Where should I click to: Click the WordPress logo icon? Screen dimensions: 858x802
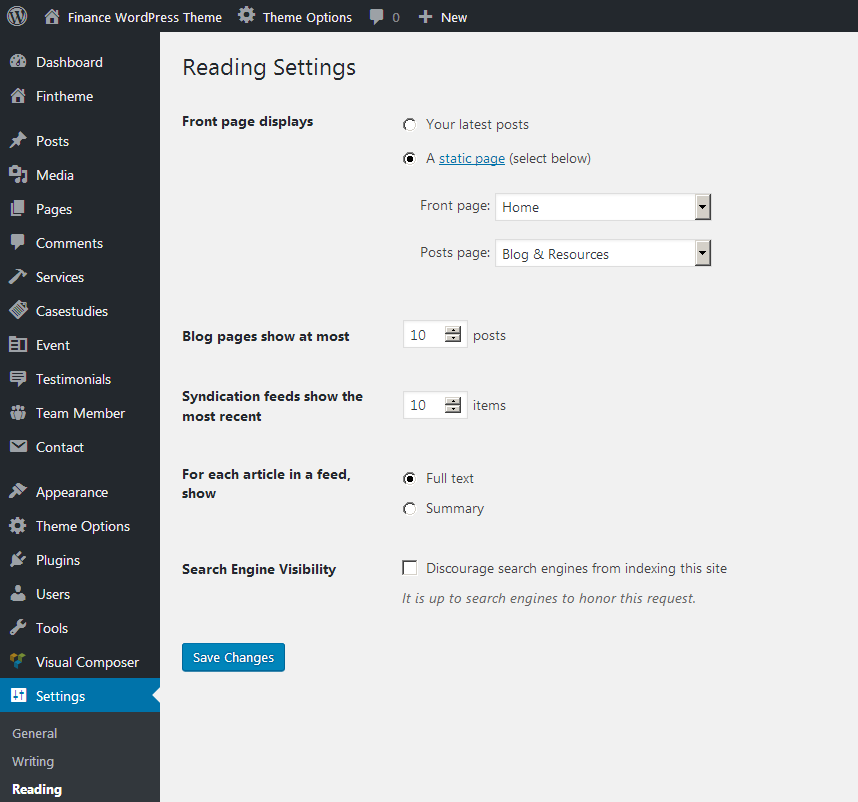(17, 17)
